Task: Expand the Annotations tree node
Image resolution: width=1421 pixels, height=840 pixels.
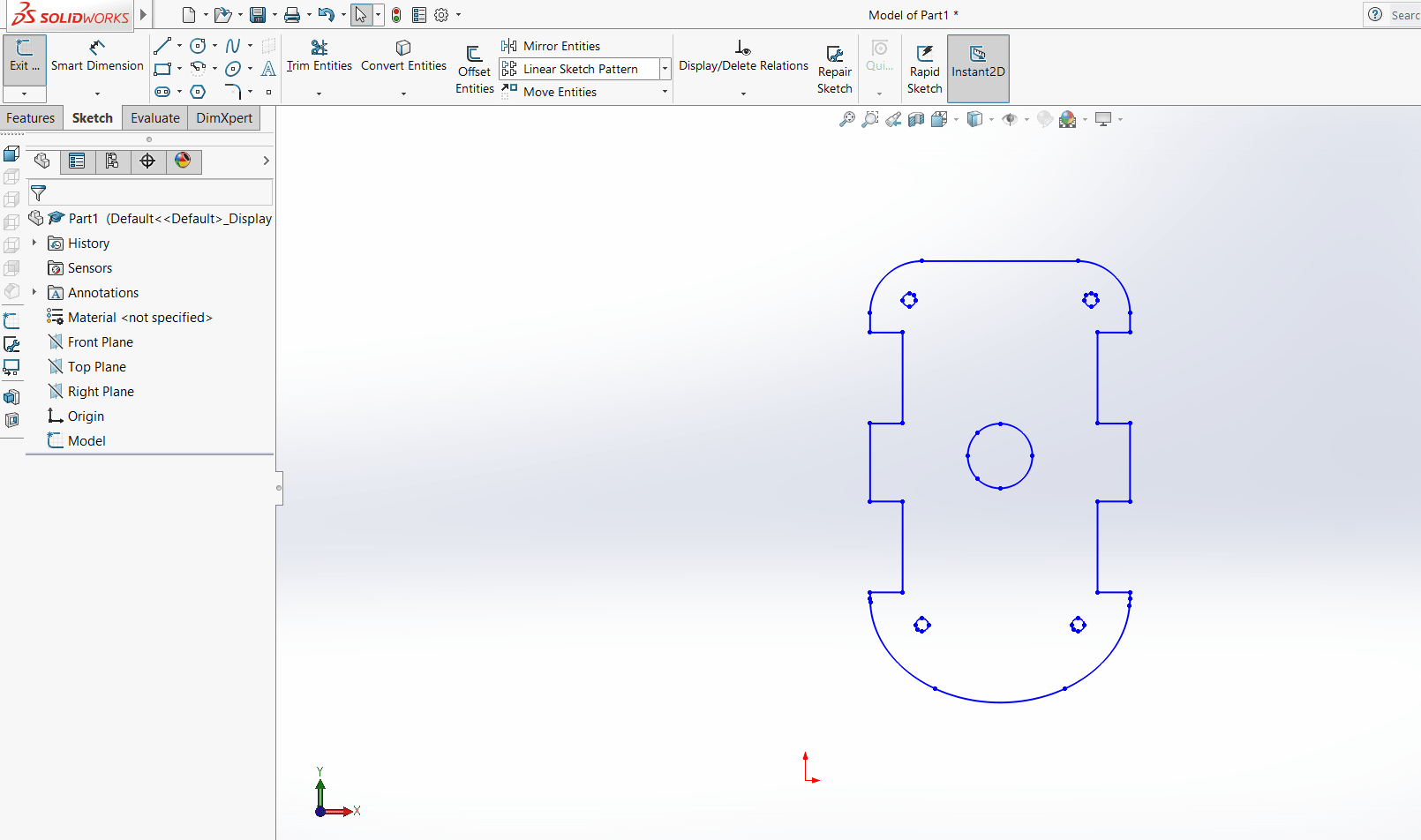Action: click(34, 292)
